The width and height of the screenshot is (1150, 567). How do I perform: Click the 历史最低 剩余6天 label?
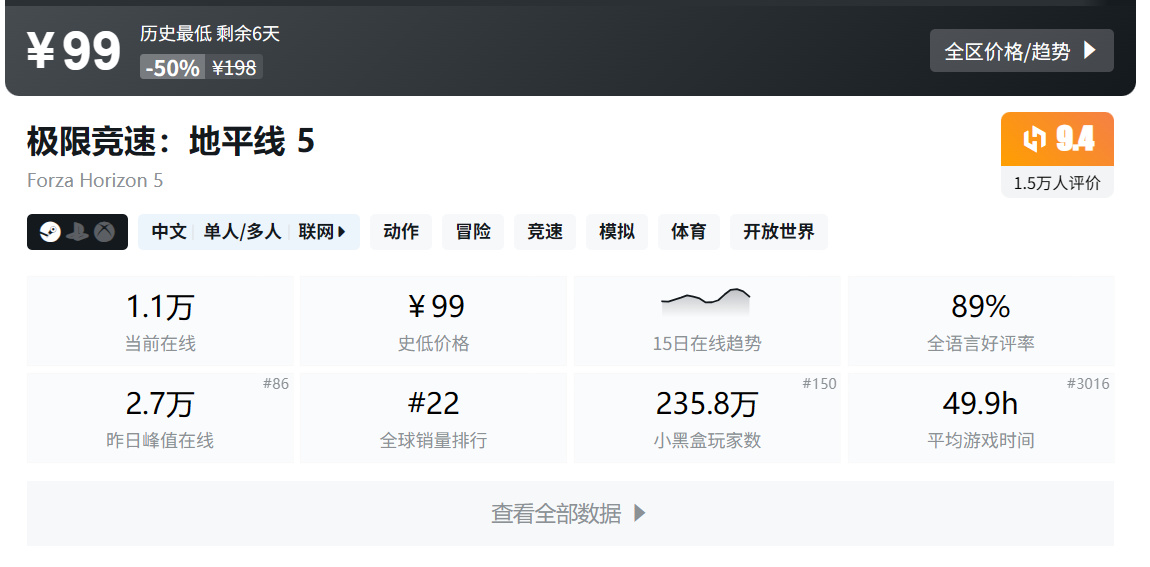[x=210, y=33]
